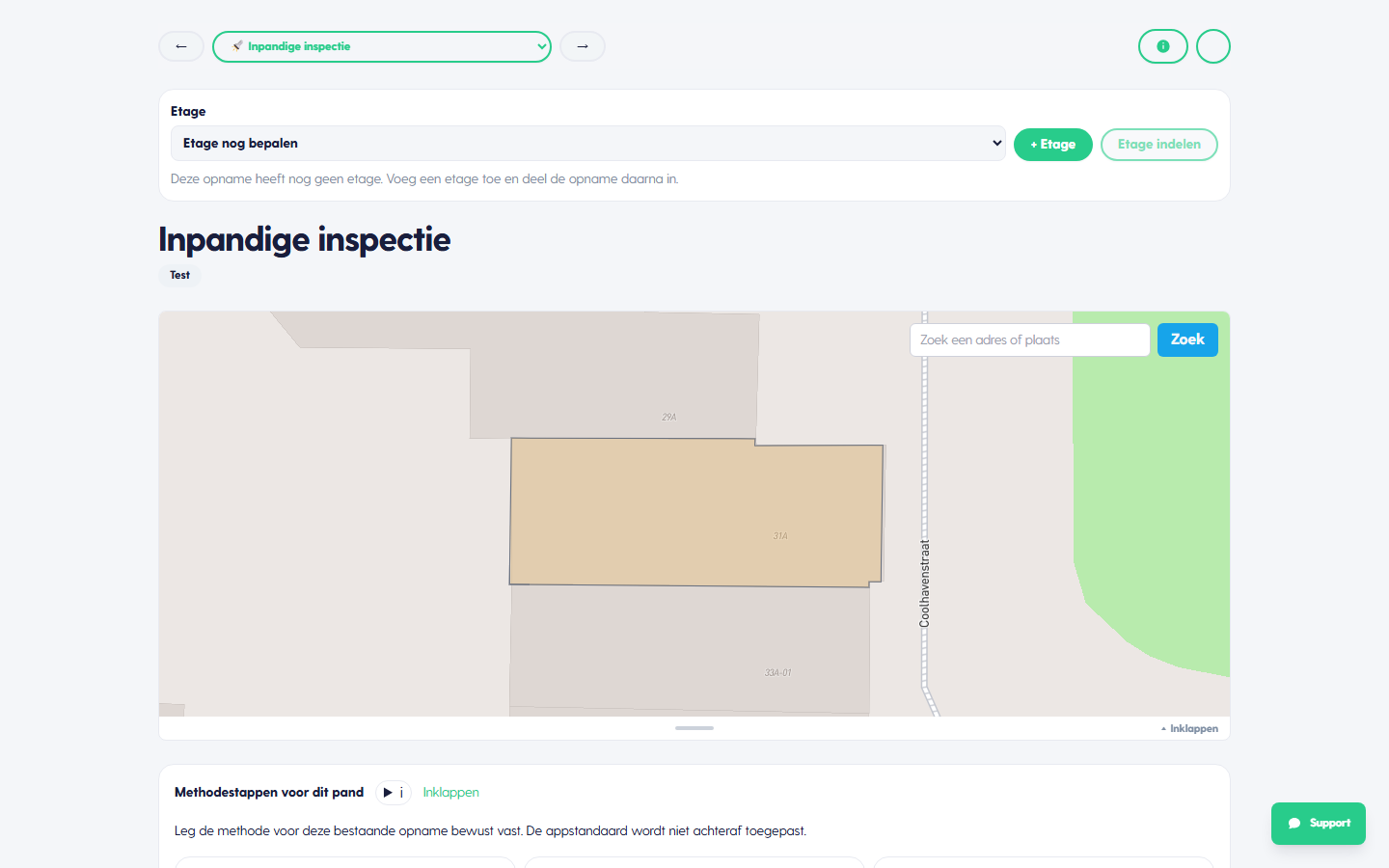Screen dimensions: 1389x868
Task: Click the 'Leg de methode voor deze bestaande opname' text
Action: (x=490, y=831)
